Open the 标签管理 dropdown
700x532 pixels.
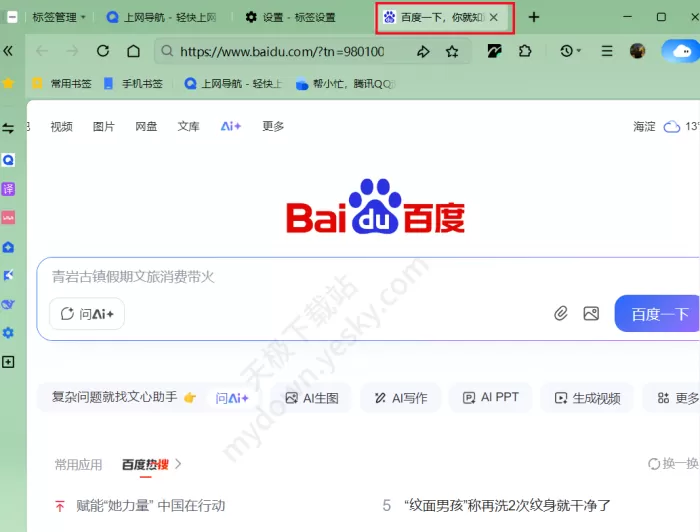58,17
